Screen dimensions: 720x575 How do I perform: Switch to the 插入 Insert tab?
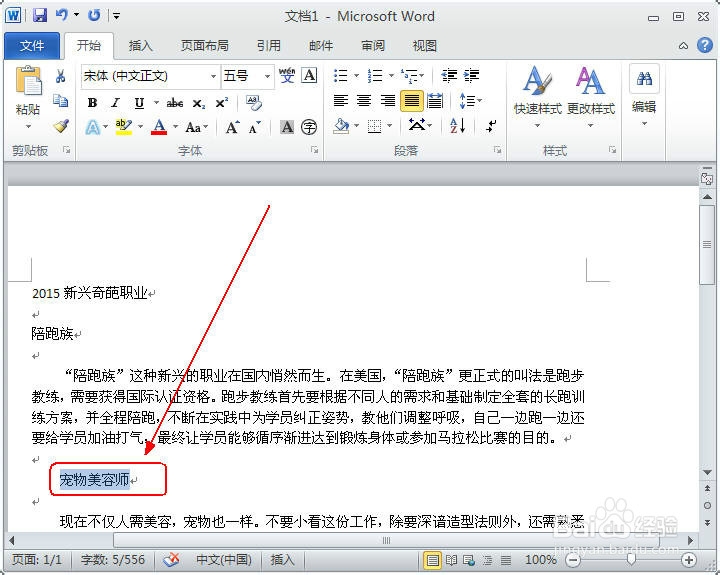point(140,46)
